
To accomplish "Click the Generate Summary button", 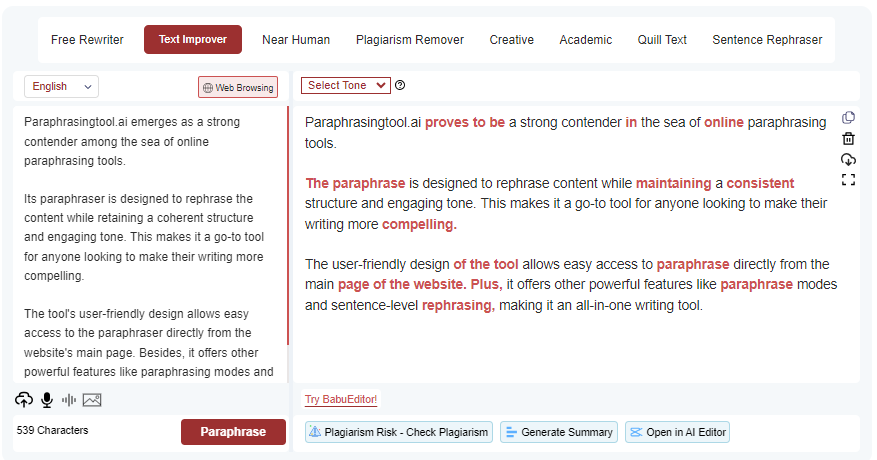I will [559, 432].
